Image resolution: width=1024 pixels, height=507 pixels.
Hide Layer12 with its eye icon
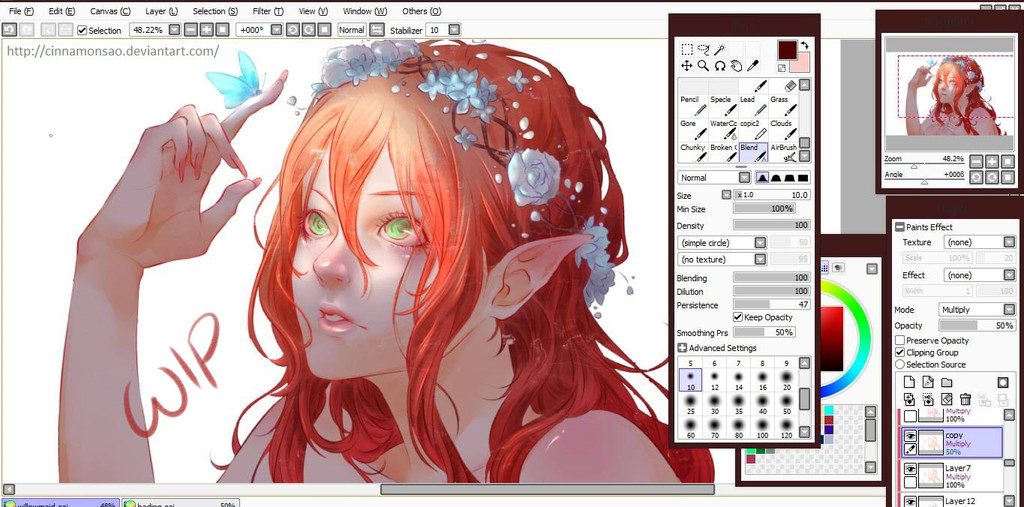pyautogui.click(x=910, y=501)
